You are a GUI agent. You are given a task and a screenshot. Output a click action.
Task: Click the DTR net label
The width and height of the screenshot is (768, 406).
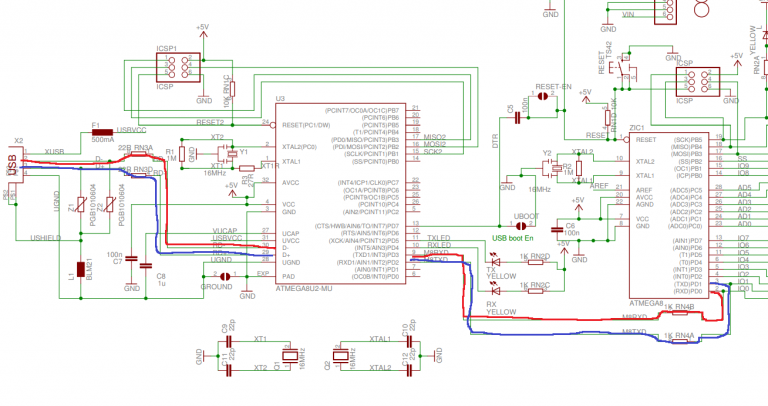click(495, 141)
